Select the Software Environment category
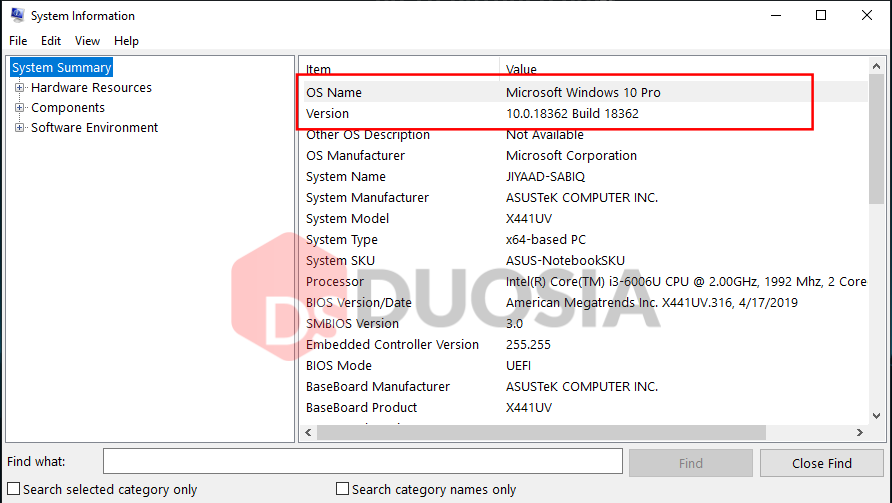Screen dimensions: 892x503 94,127
